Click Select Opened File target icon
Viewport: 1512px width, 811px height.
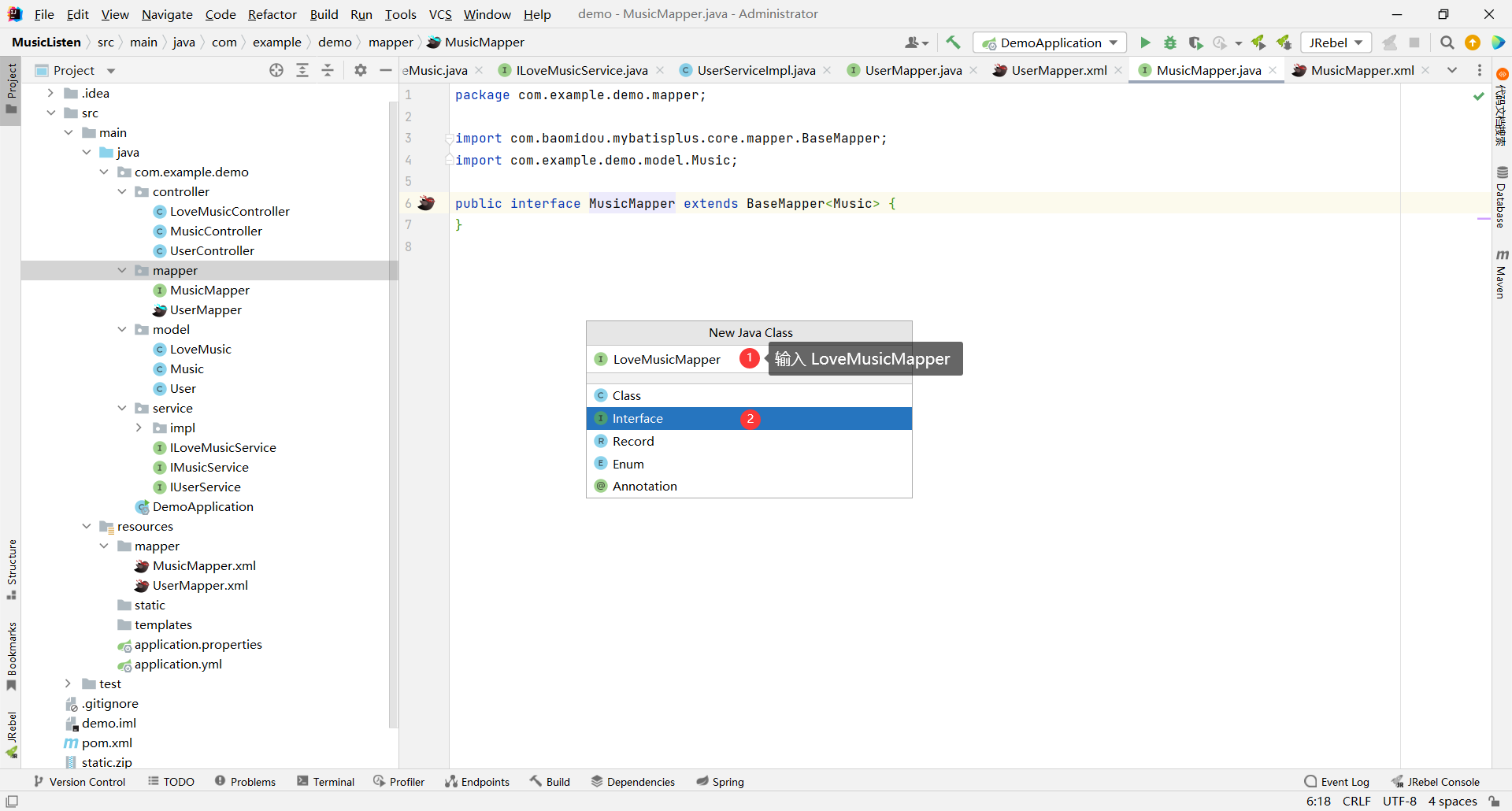276,70
